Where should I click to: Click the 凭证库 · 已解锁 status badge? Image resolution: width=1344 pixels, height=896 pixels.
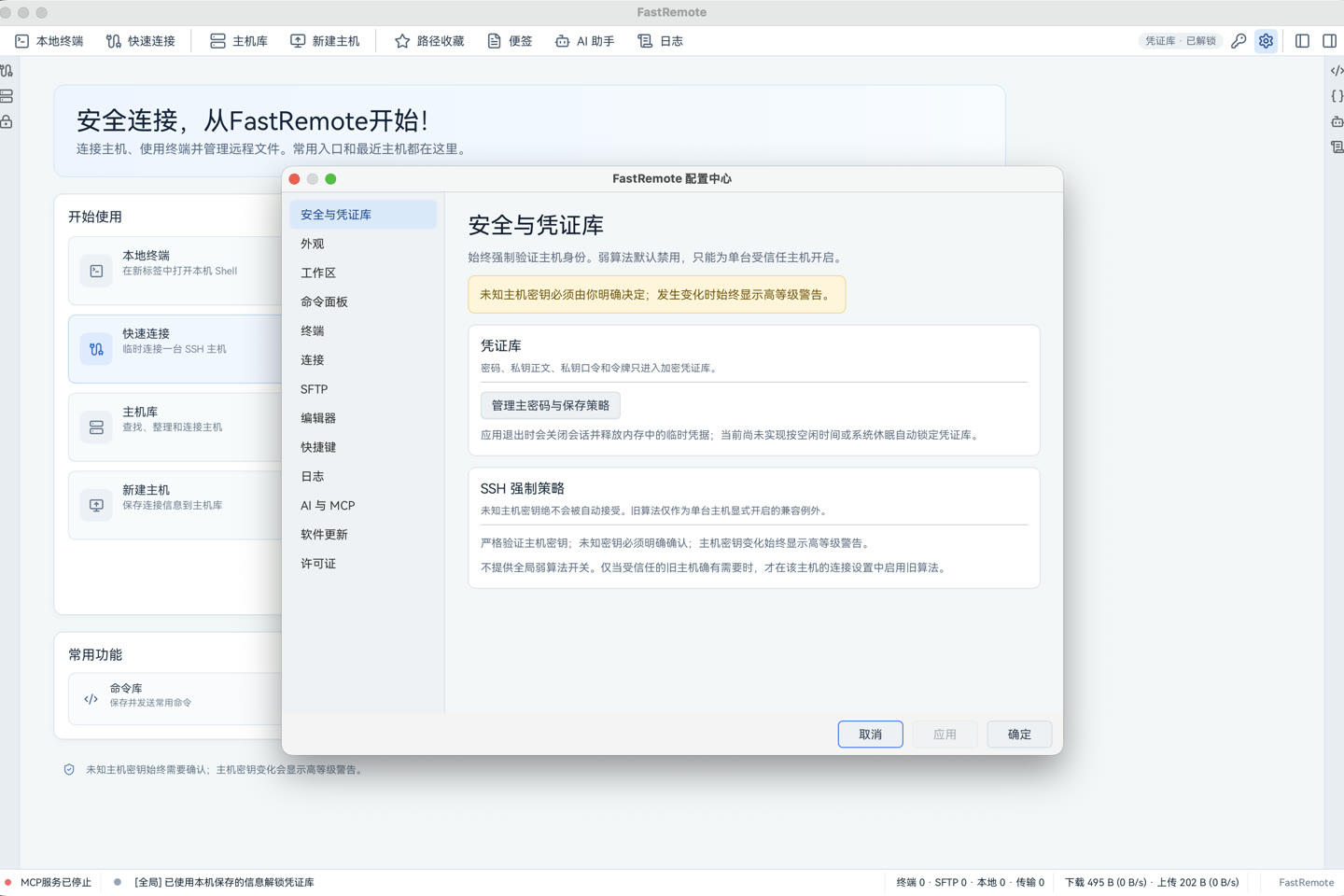1181,41
